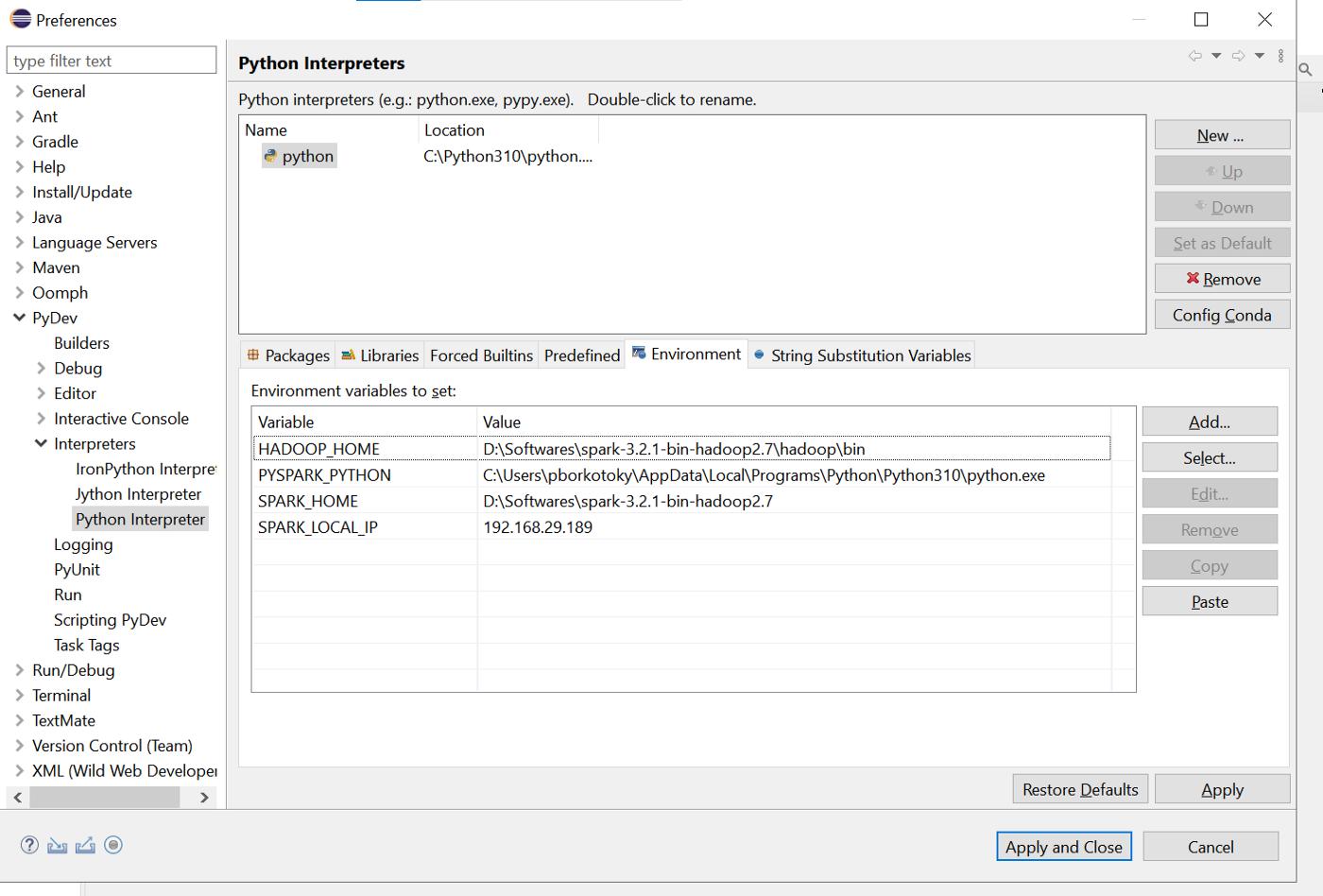Expand the Run/Debug tree node
The image size is (1323, 896).
(19, 670)
